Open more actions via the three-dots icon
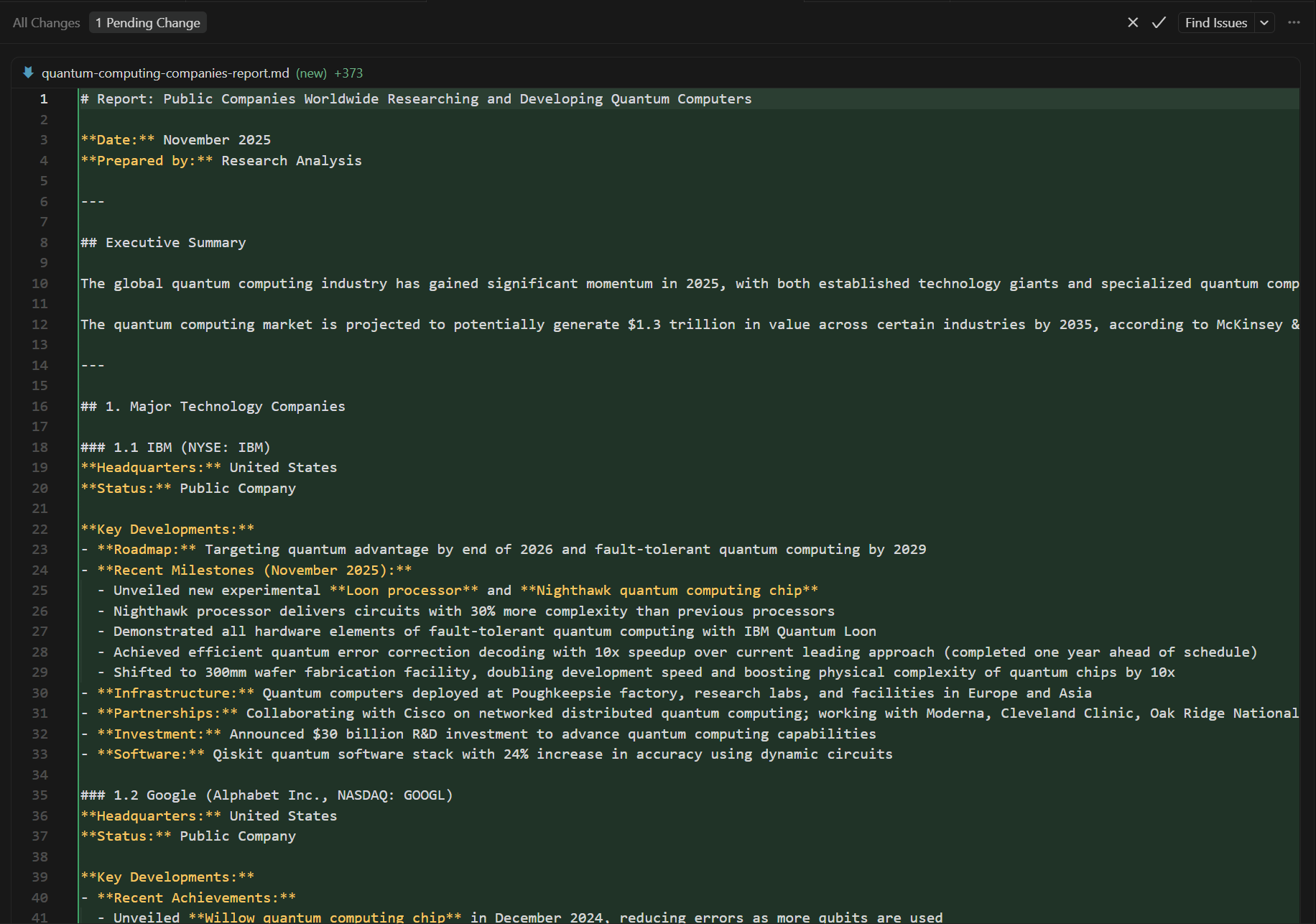 tap(1294, 22)
